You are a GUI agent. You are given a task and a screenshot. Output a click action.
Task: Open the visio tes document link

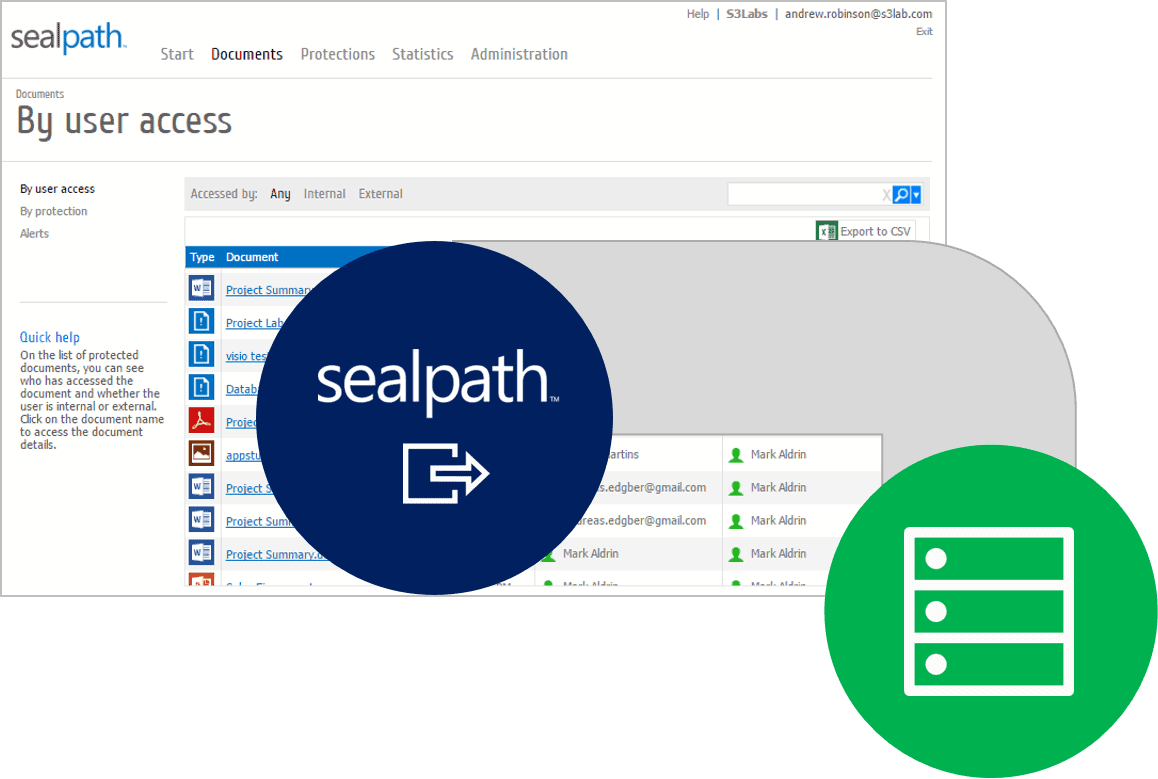coord(246,356)
